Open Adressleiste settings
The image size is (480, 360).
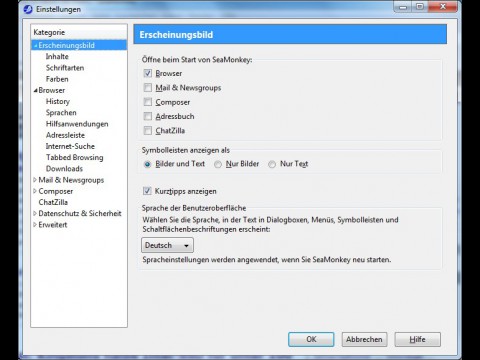pos(65,135)
